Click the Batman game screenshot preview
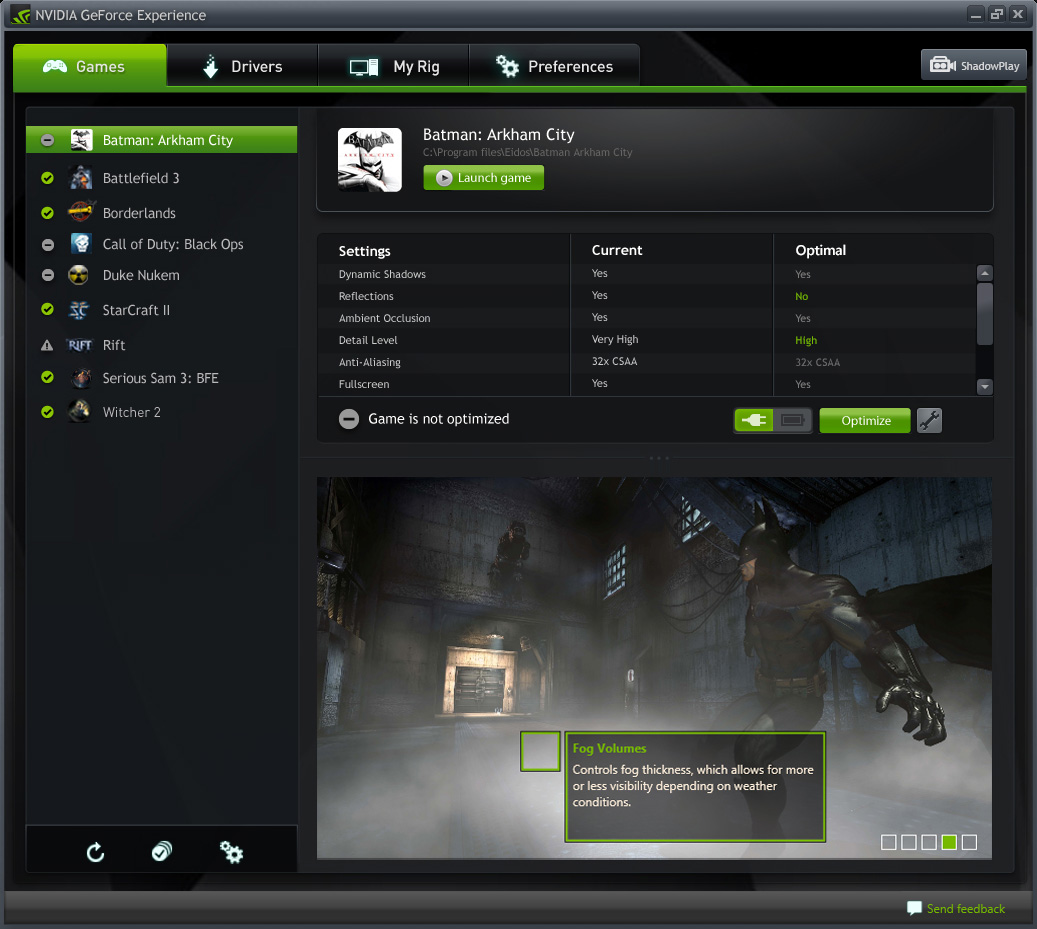 point(654,668)
